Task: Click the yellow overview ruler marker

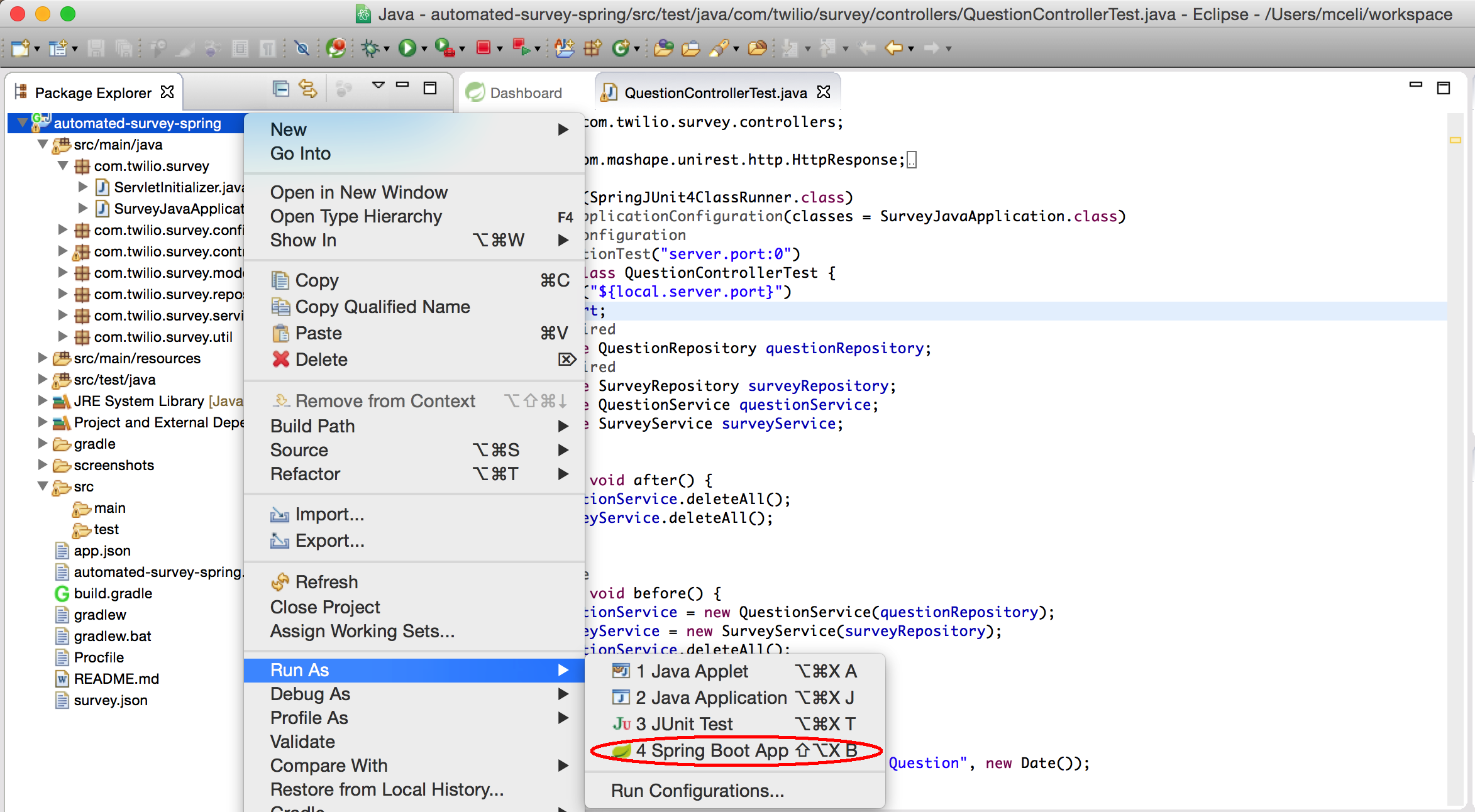Action: (1455, 140)
